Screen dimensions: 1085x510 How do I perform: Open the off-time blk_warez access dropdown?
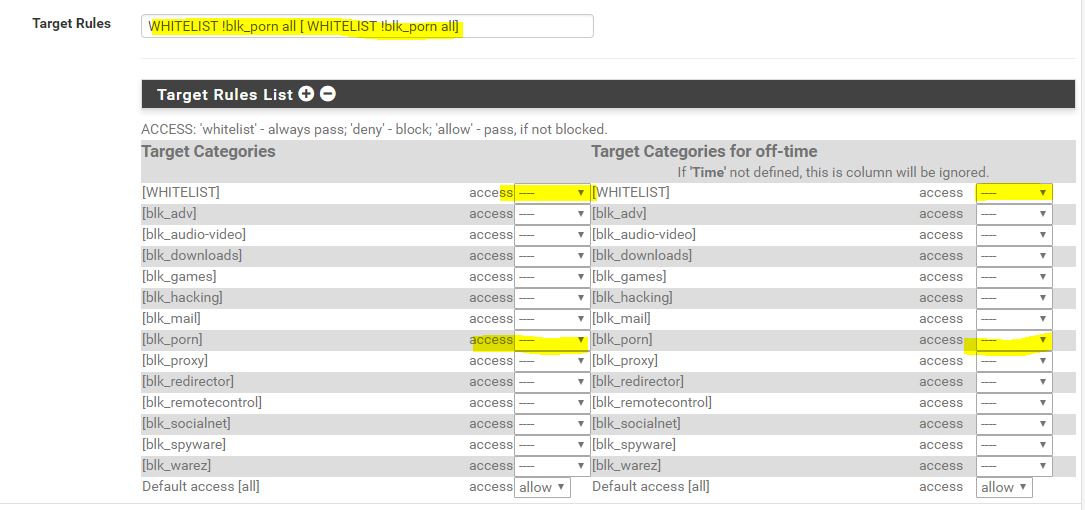1014,466
